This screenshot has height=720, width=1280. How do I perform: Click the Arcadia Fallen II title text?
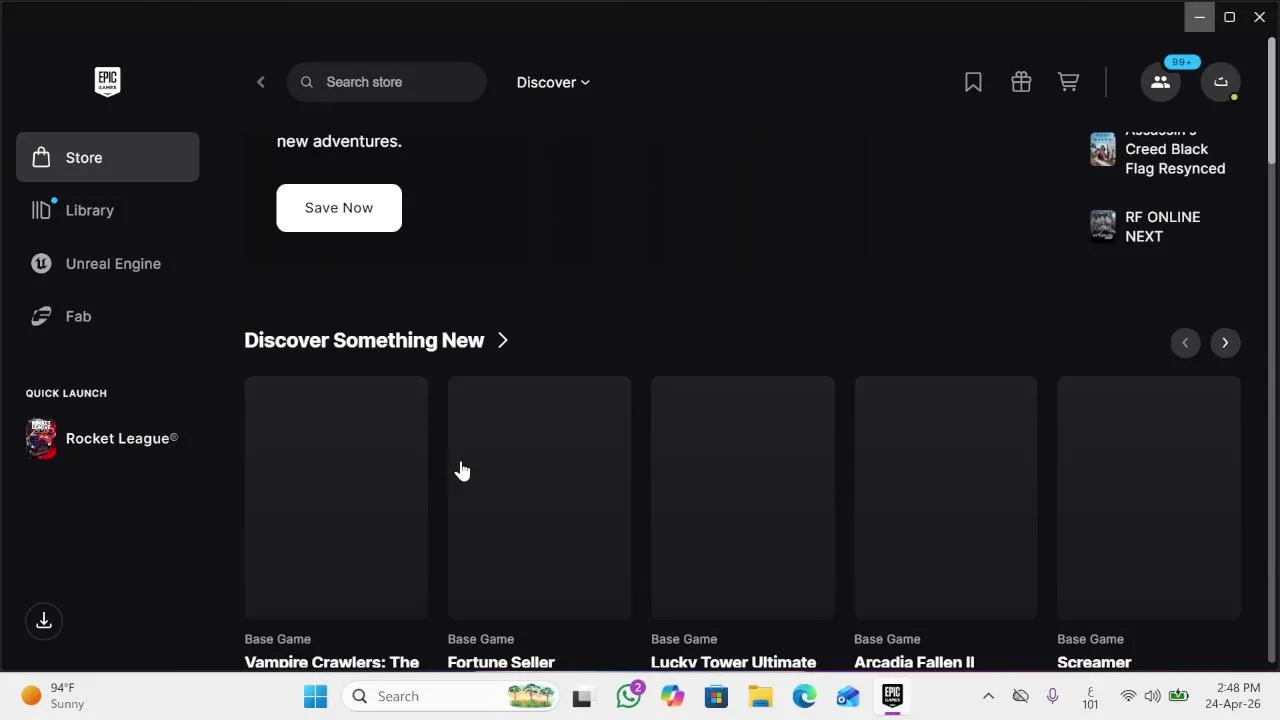(x=914, y=662)
